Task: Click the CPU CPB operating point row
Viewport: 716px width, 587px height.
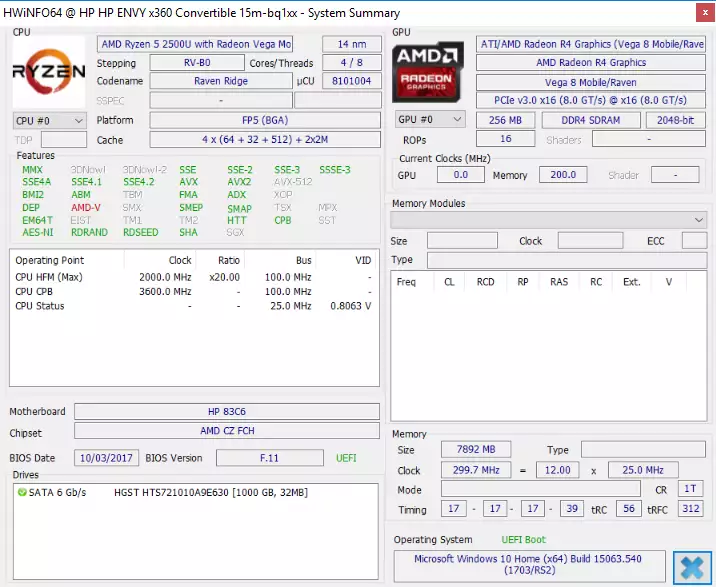Action: [194, 291]
